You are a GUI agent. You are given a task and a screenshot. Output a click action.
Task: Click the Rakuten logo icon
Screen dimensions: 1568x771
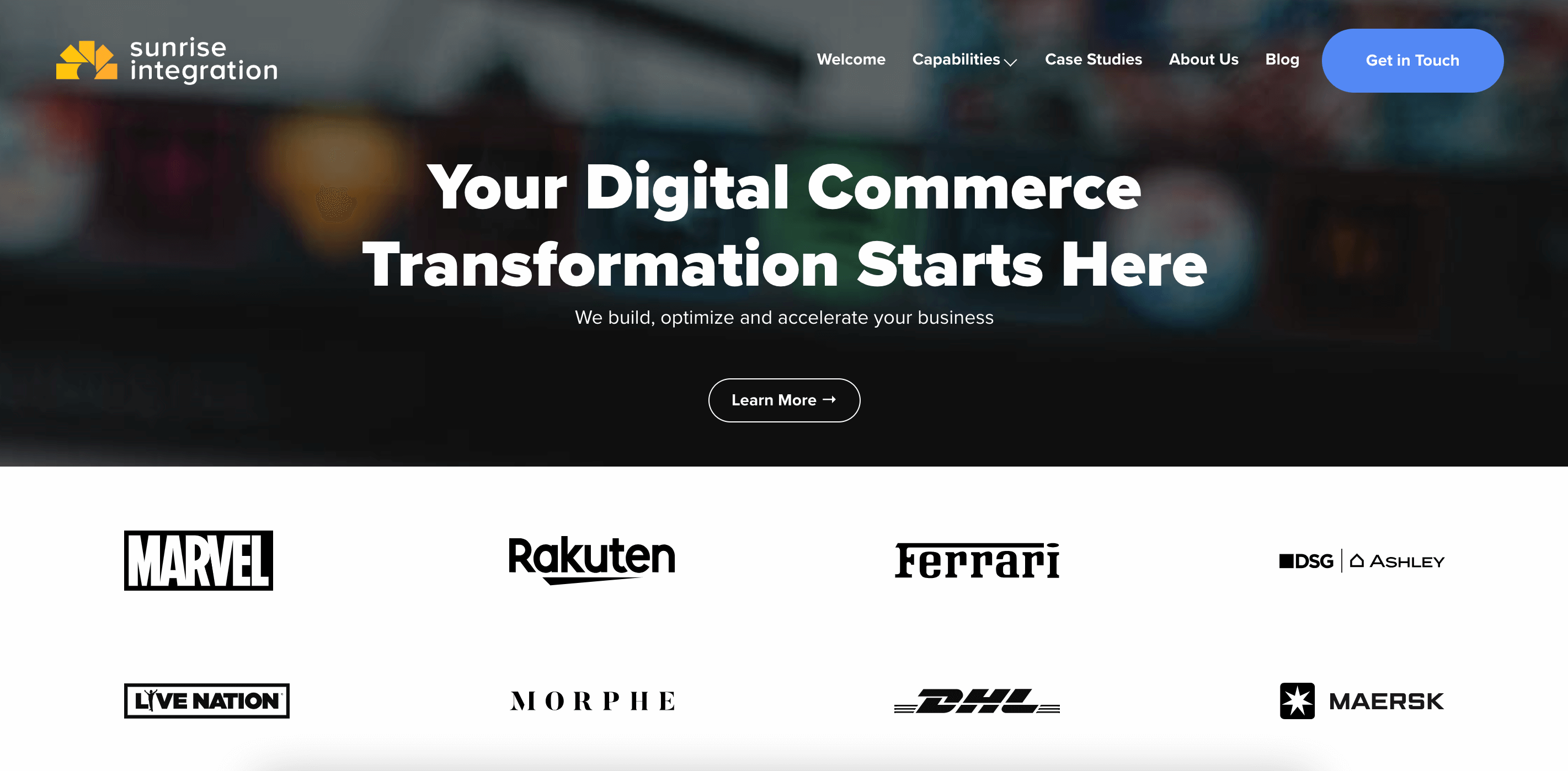591,560
